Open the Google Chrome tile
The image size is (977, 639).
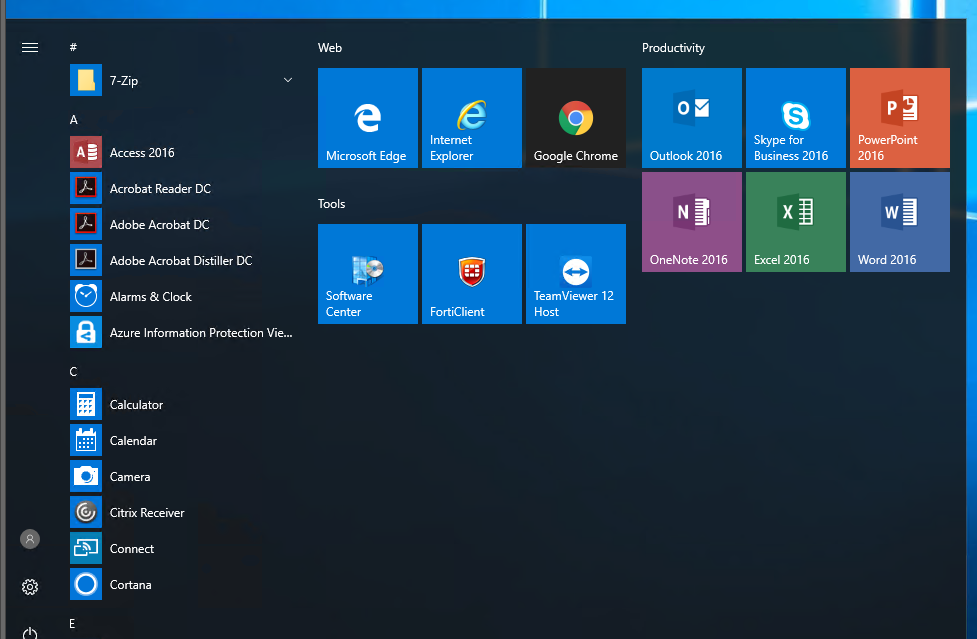click(x=575, y=118)
